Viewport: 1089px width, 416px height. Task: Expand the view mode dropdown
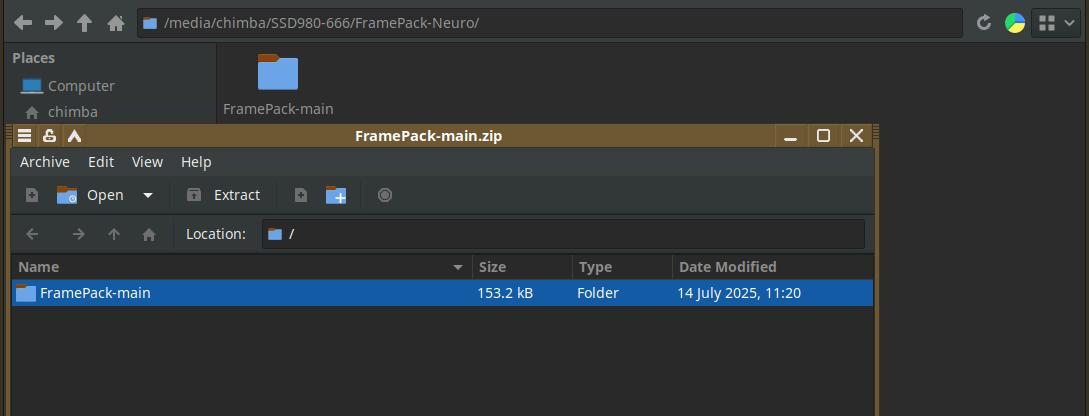pyautogui.click(x=1057, y=23)
